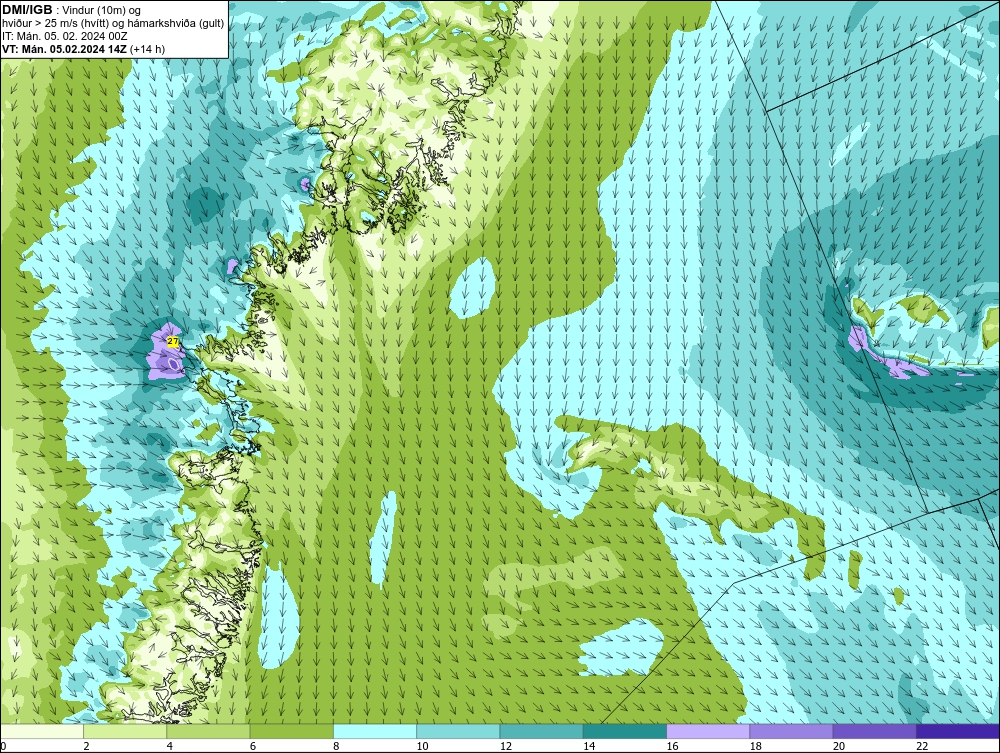
Task: Click the legend scale value 16
Action: [673, 746]
